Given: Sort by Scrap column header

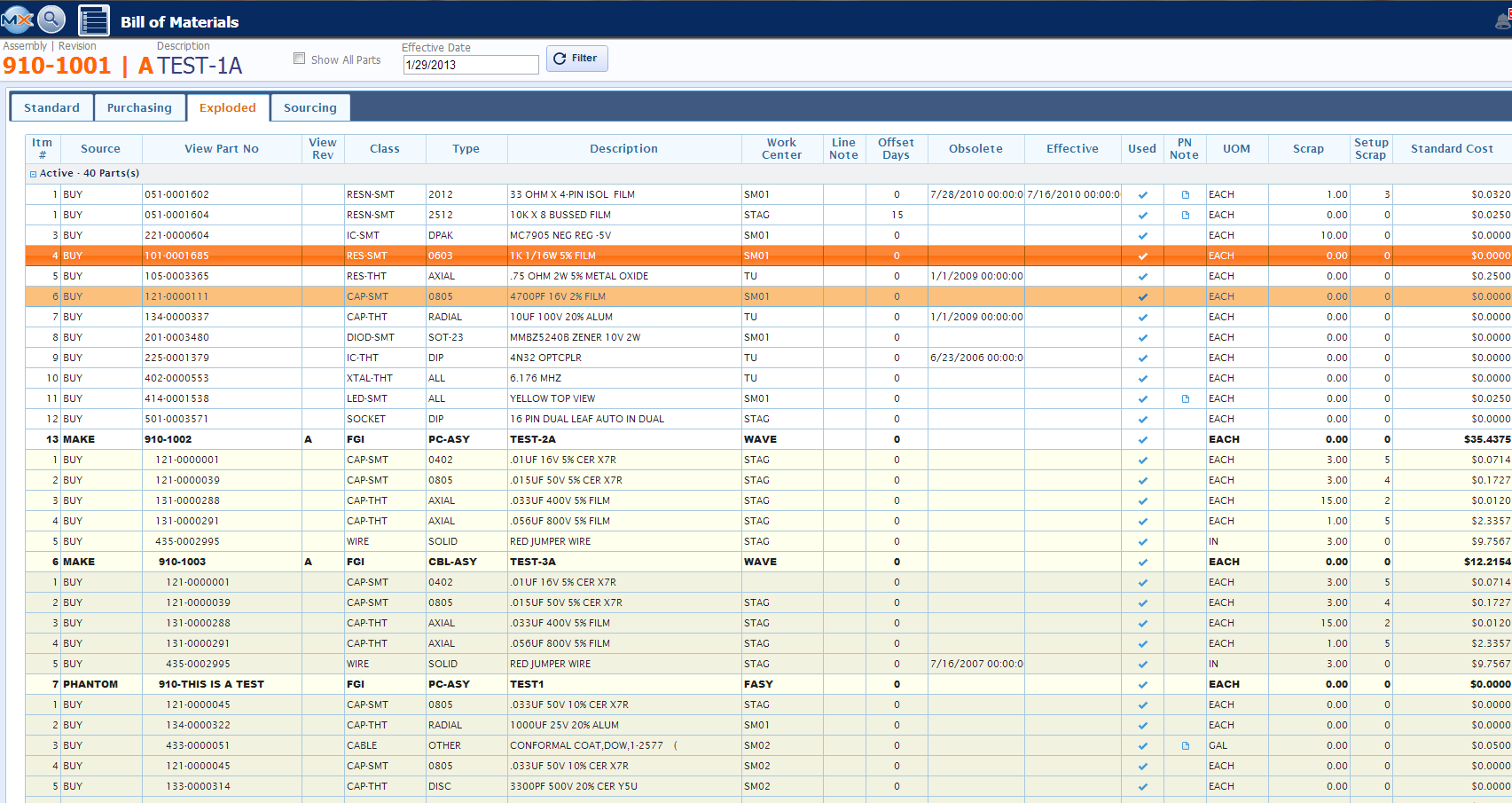Looking at the screenshot, I should 1308,148.
